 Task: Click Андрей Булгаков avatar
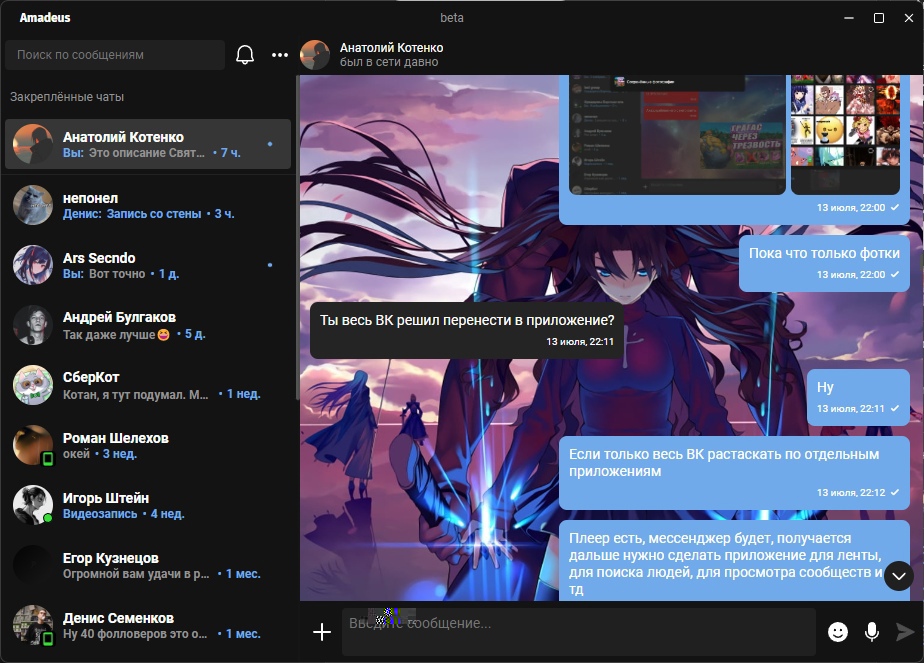tap(33, 325)
